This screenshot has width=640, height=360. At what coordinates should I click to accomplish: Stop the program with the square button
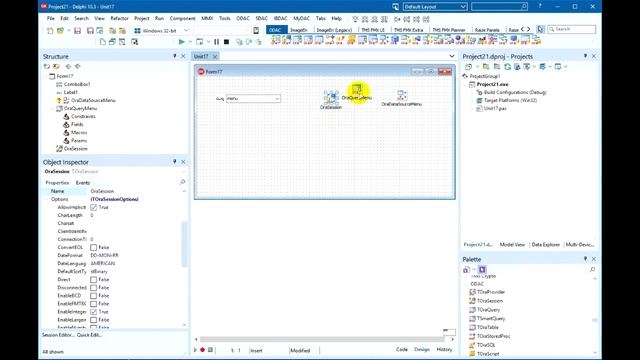tap(227, 42)
